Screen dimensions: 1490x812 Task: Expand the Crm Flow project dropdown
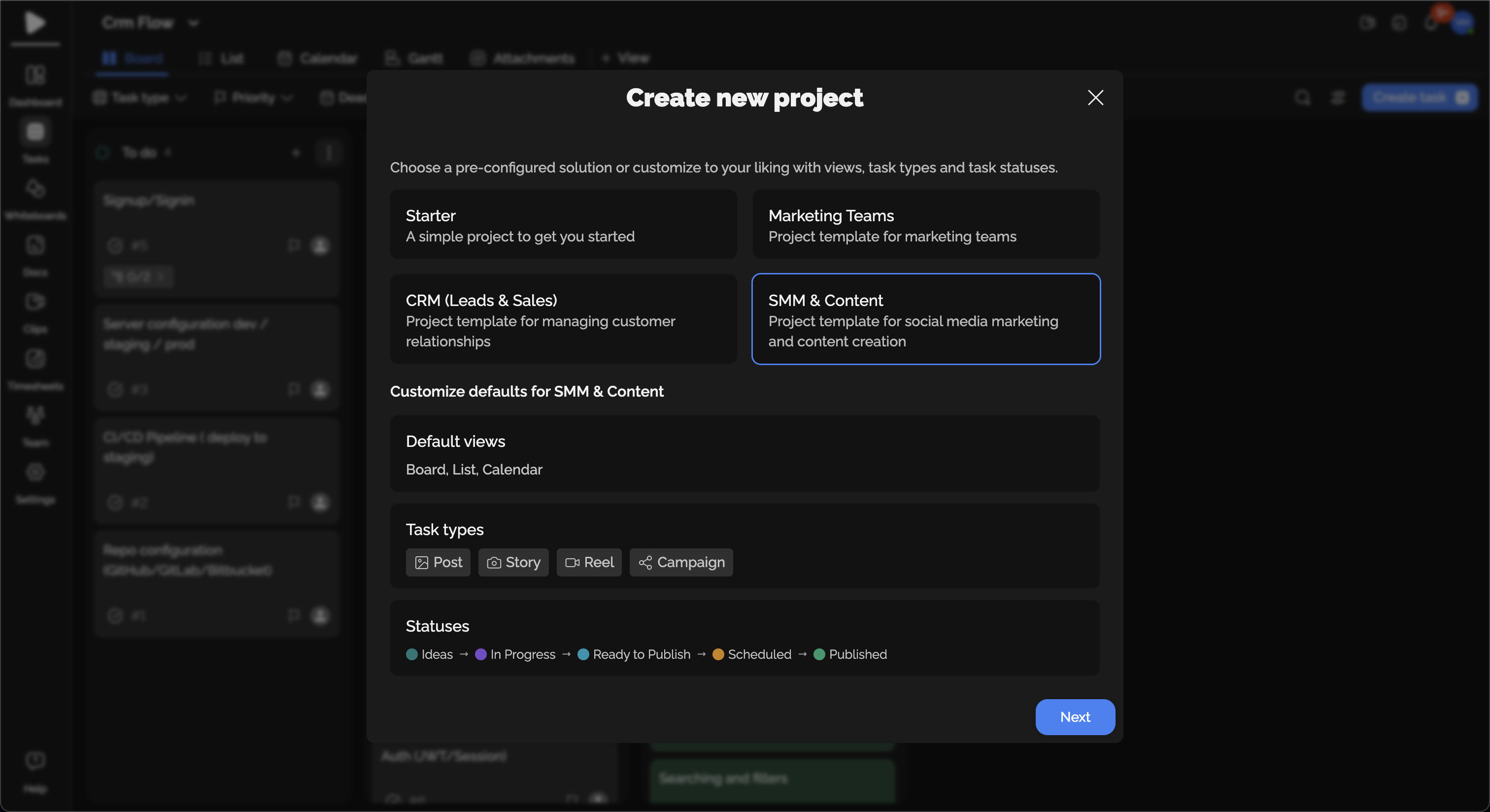(193, 23)
